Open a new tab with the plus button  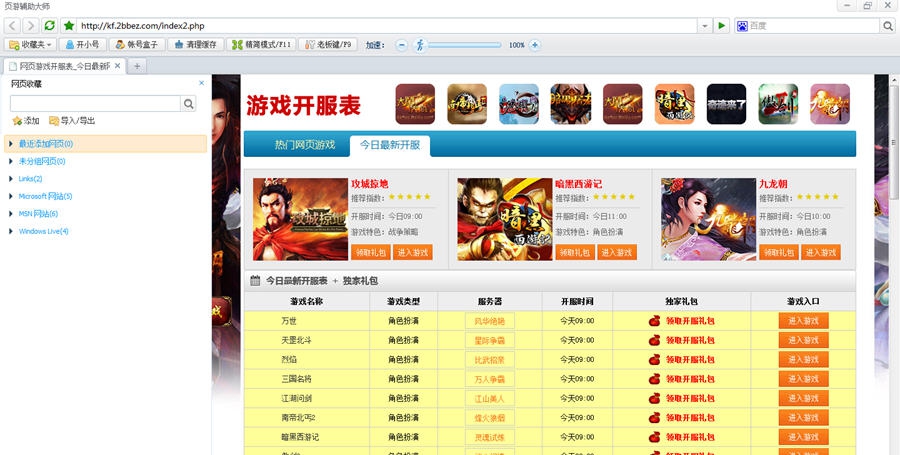[137, 67]
